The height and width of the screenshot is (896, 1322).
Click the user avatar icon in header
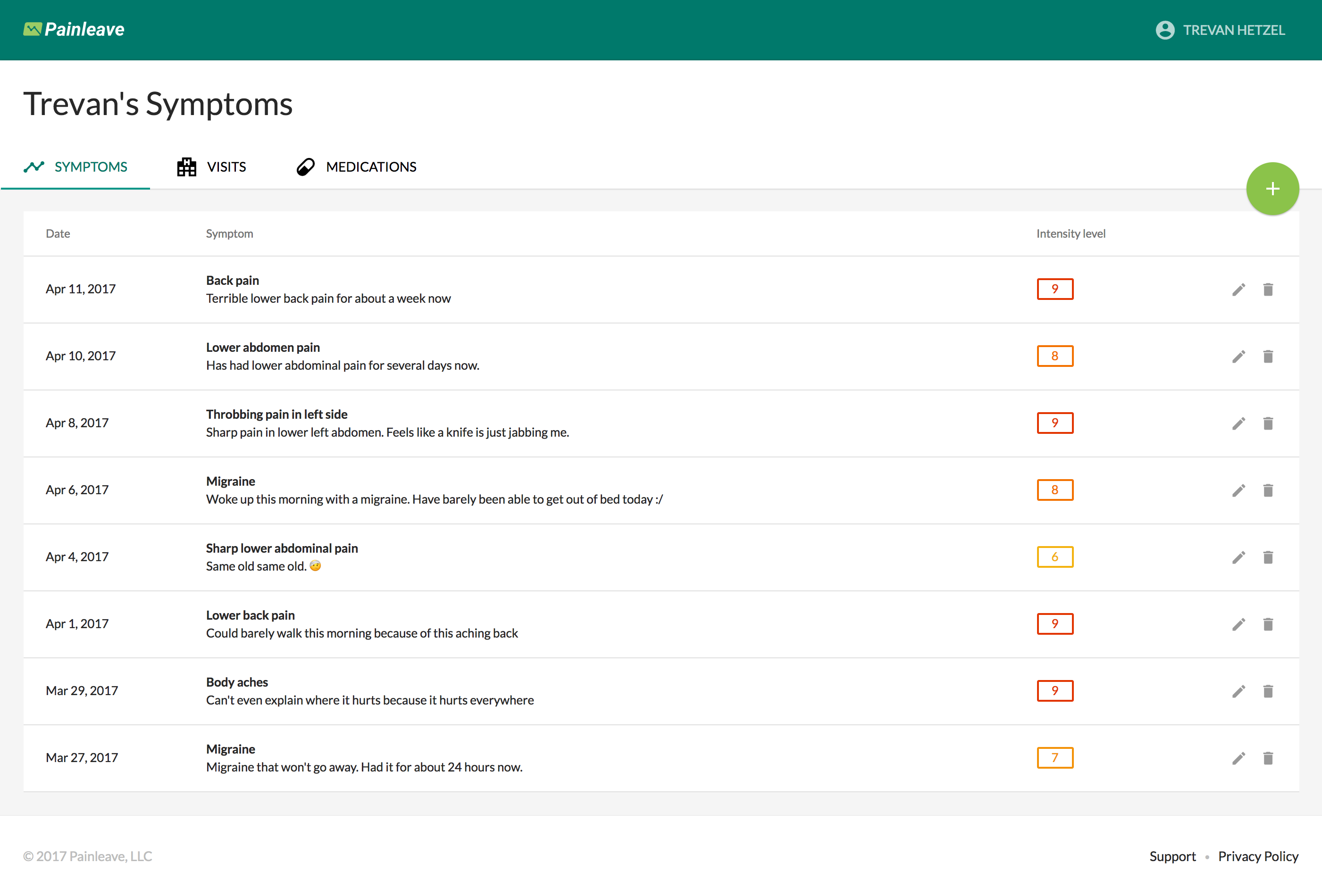tap(1164, 30)
